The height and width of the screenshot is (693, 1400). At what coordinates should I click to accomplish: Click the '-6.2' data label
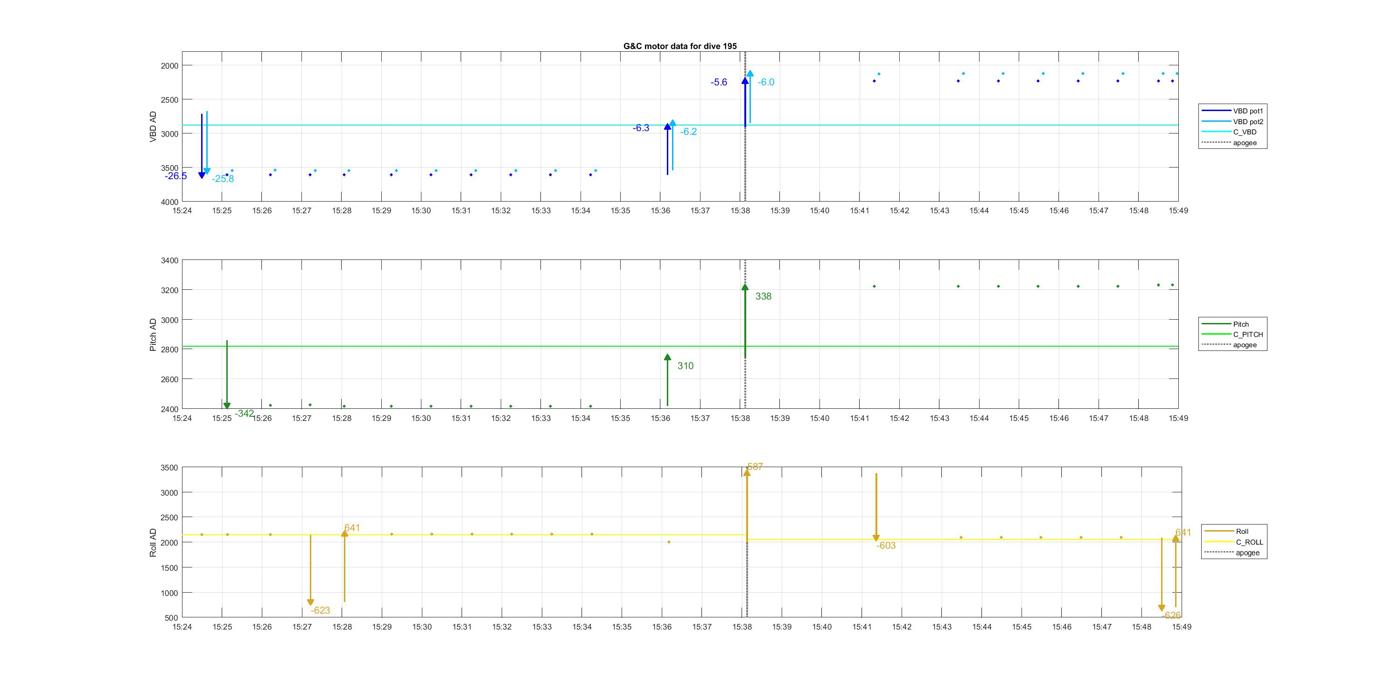pyautogui.click(x=689, y=132)
